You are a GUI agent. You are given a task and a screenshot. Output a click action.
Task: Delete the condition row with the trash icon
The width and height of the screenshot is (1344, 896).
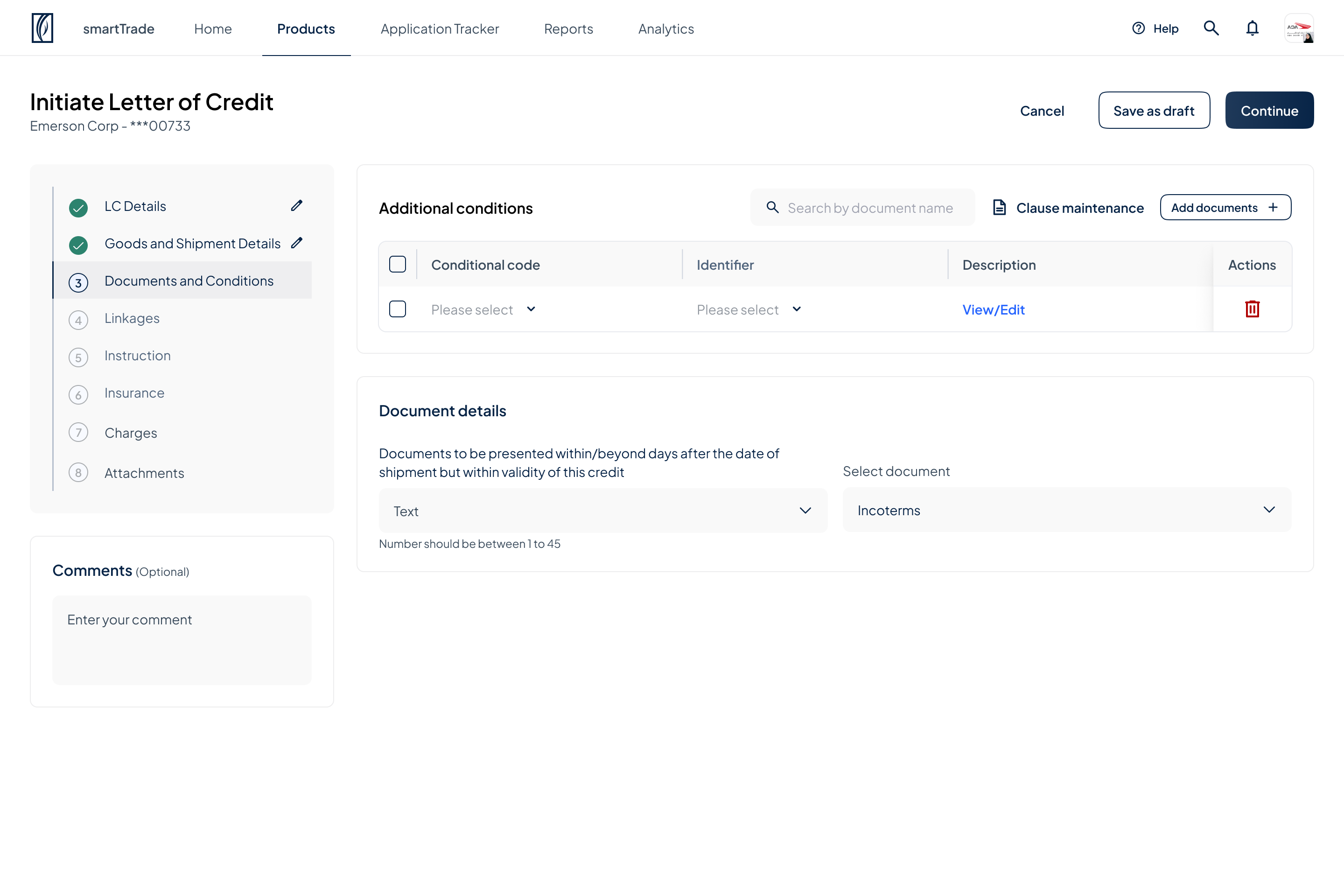[x=1252, y=309]
